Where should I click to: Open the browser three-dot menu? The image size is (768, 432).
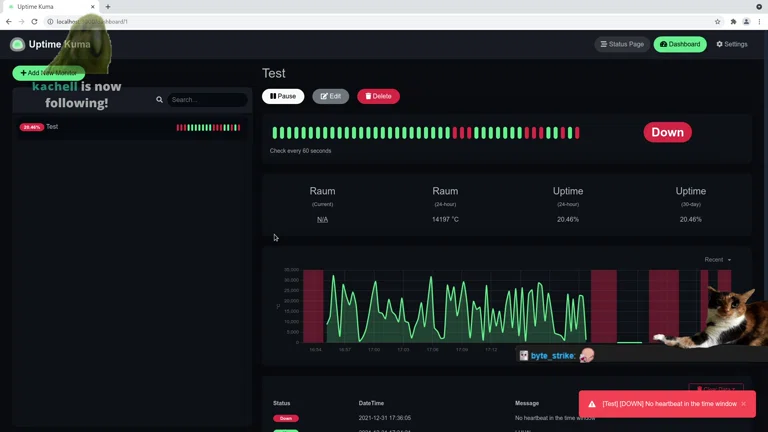tap(759, 22)
